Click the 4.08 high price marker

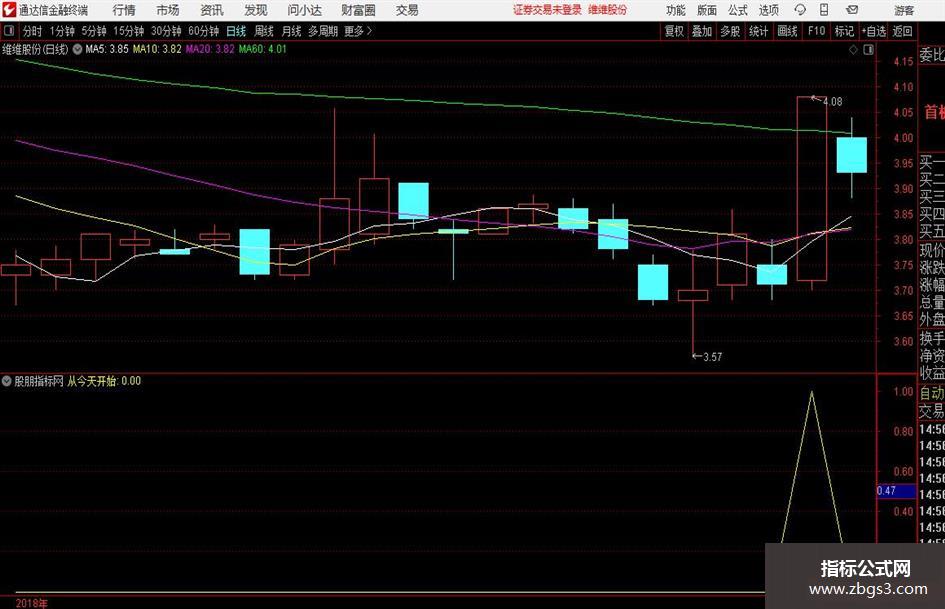click(x=832, y=102)
